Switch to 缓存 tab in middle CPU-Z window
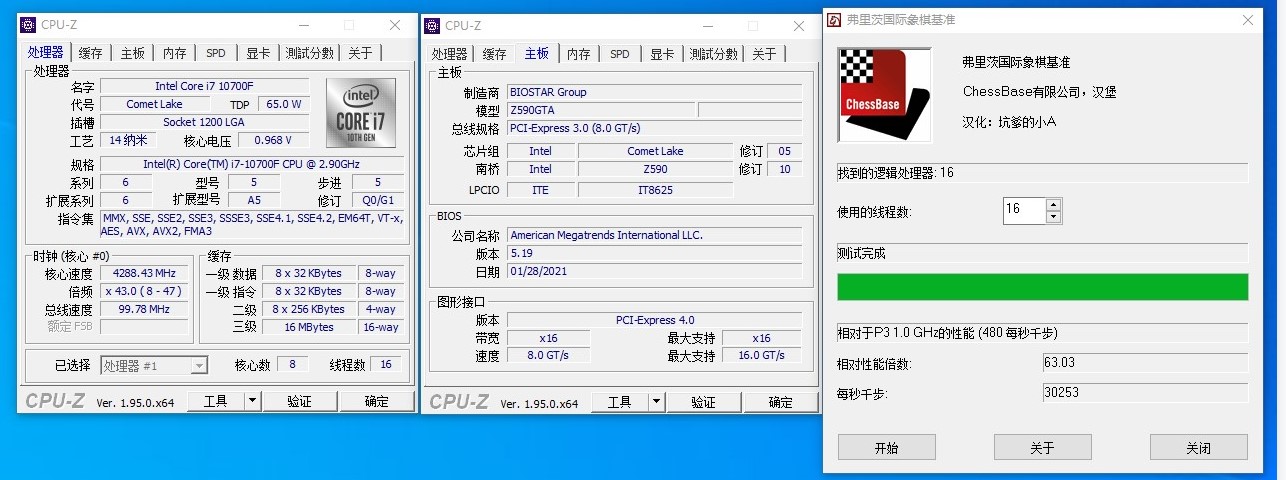The width and height of the screenshot is (1286, 480). tap(494, 54)
